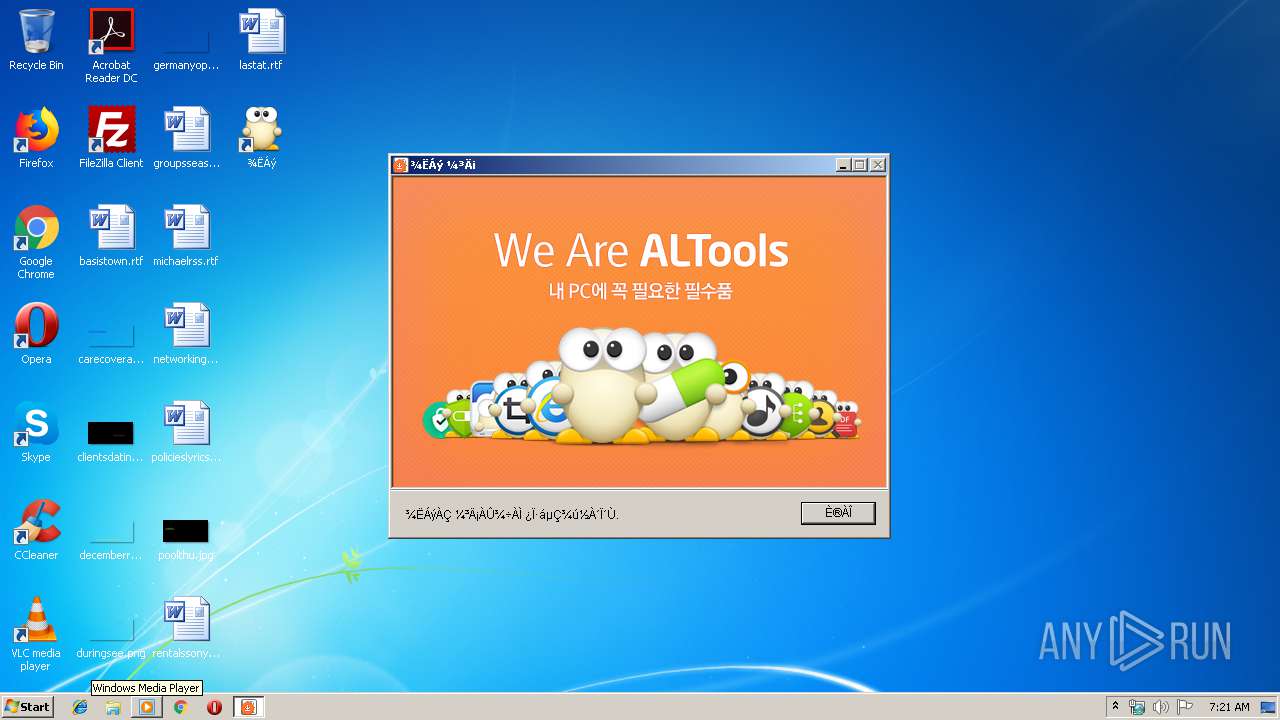This screenshot has height=720, width=1280.
Task: Open network status tray icon
Action: (1137, 707)
